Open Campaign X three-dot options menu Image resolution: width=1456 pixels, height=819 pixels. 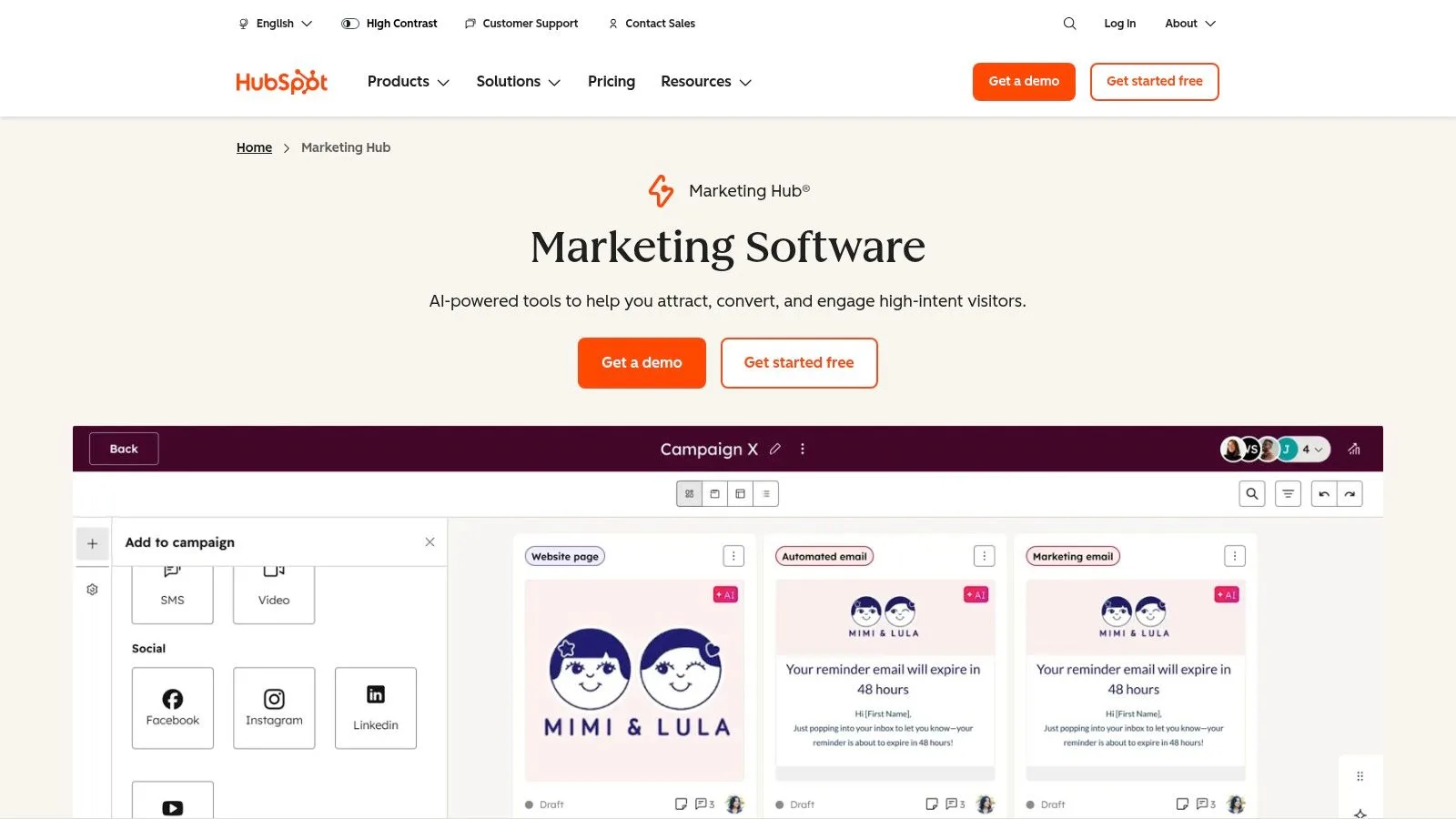tap(803, 449)
